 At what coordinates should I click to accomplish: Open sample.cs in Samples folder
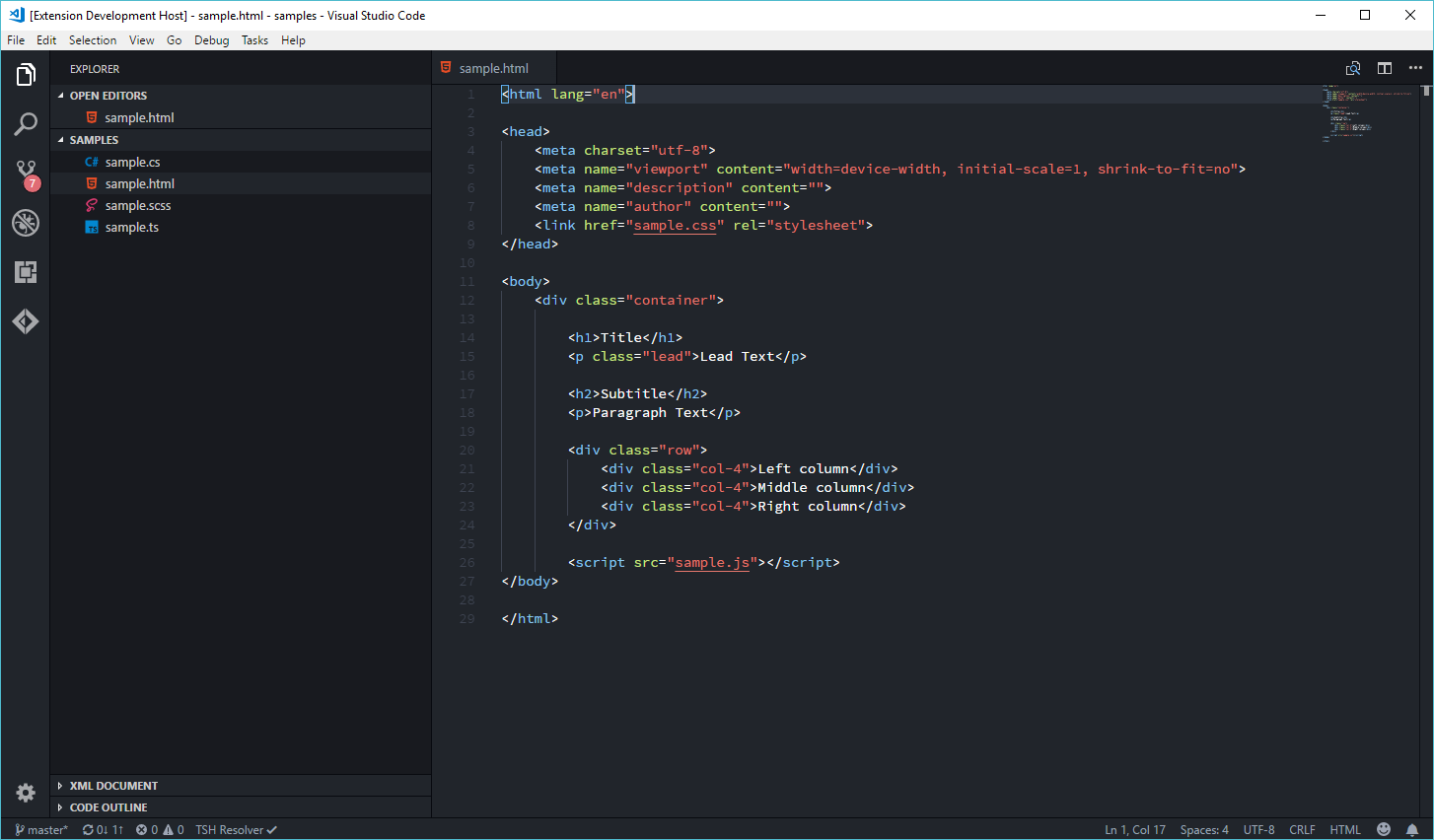[241, 162]
